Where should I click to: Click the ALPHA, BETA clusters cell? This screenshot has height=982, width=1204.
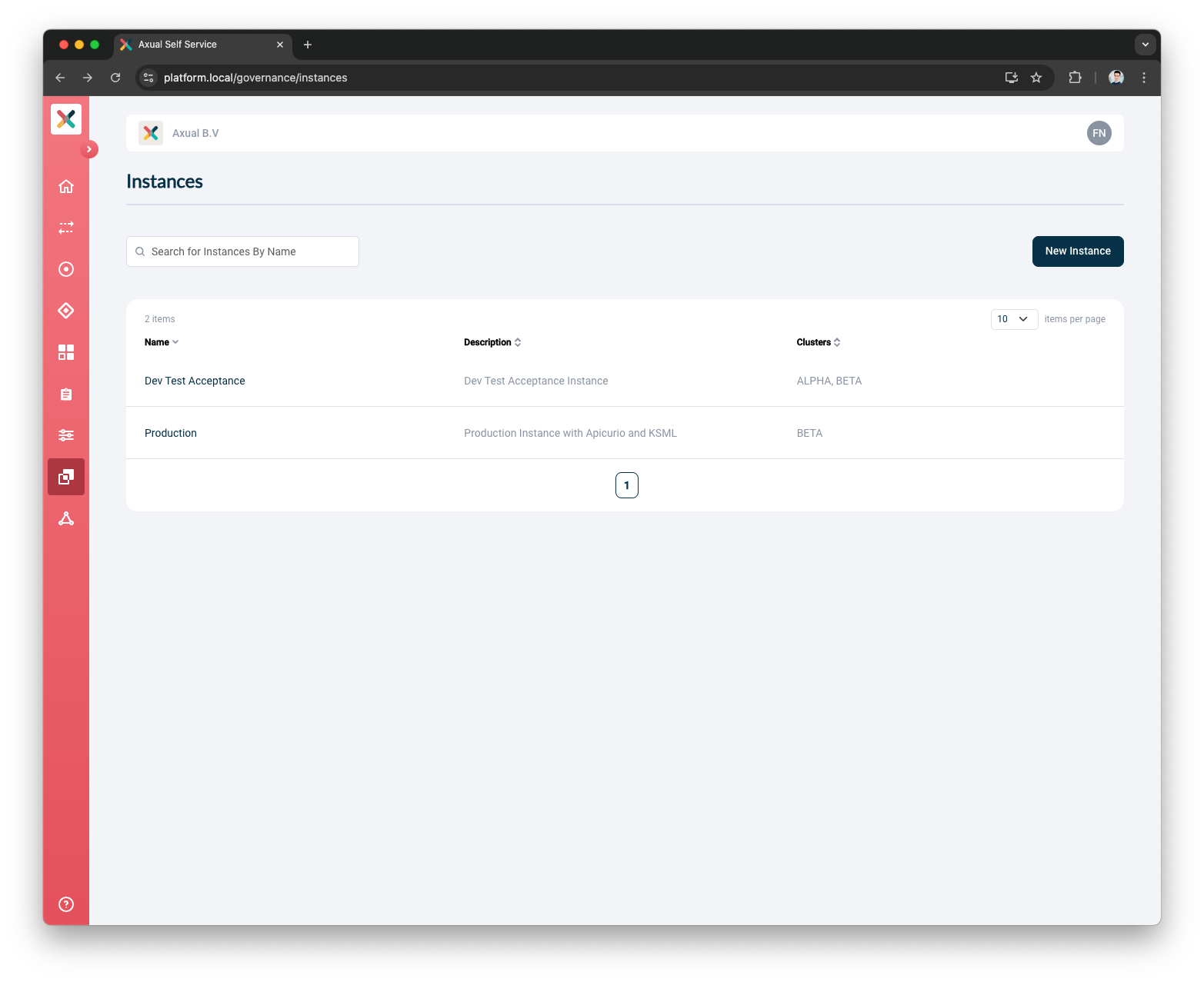[x=829, y=381]
